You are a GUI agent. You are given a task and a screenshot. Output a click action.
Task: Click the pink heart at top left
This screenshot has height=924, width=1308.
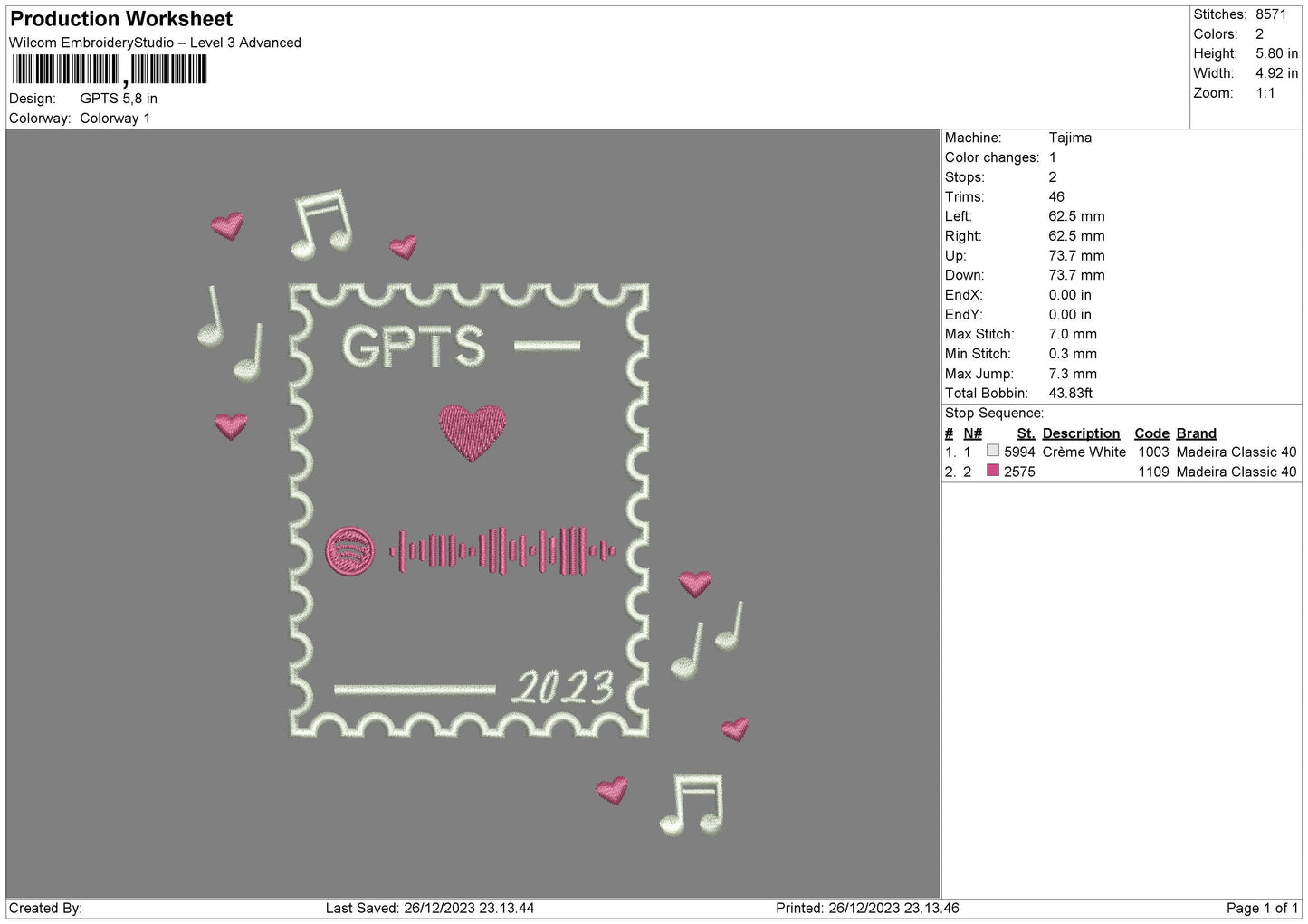pos(227,224)
